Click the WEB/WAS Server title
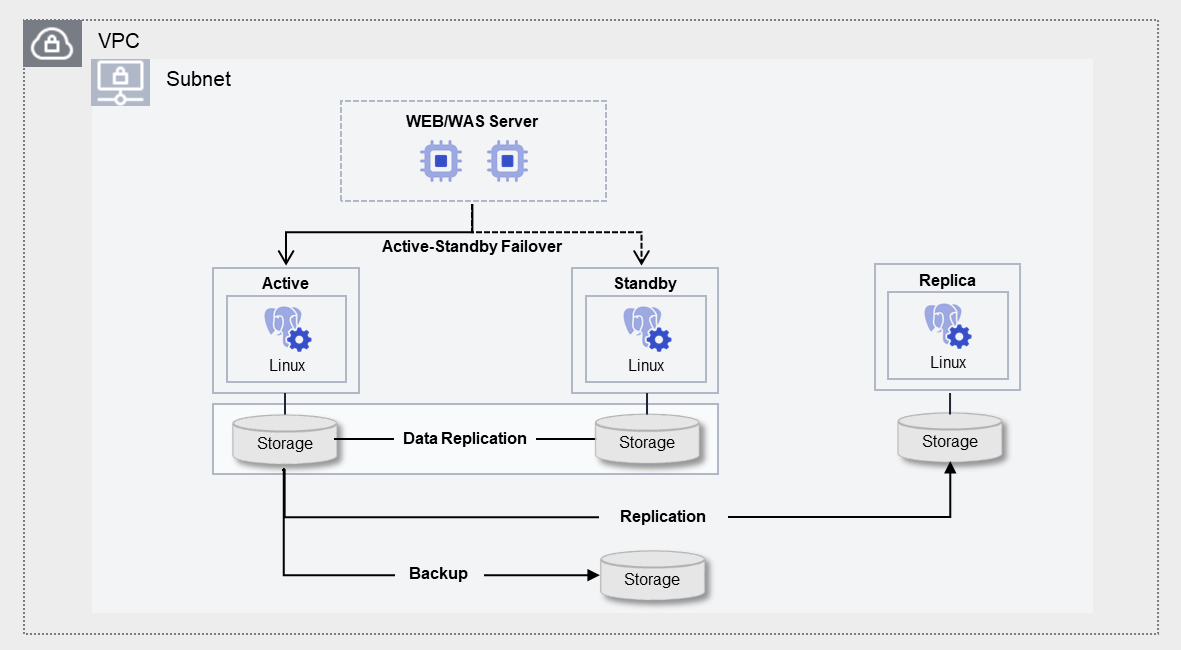The height and width of the screenshot is (650, 1181). [472, 122]
